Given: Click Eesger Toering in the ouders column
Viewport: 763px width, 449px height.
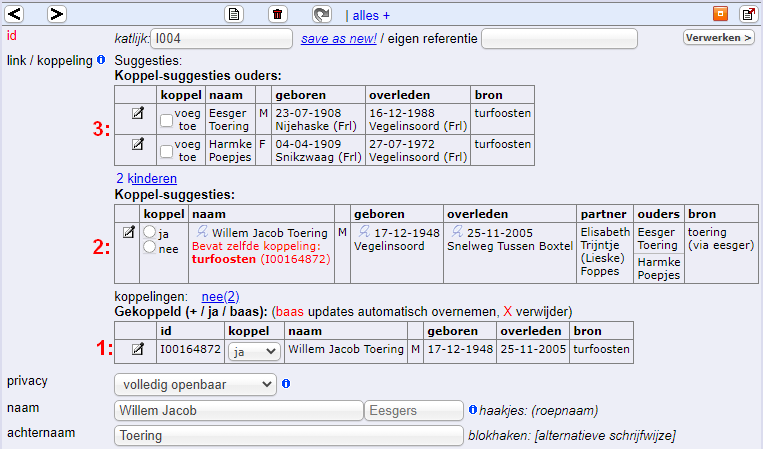Looking at the screenshot, I should (657, 239).
